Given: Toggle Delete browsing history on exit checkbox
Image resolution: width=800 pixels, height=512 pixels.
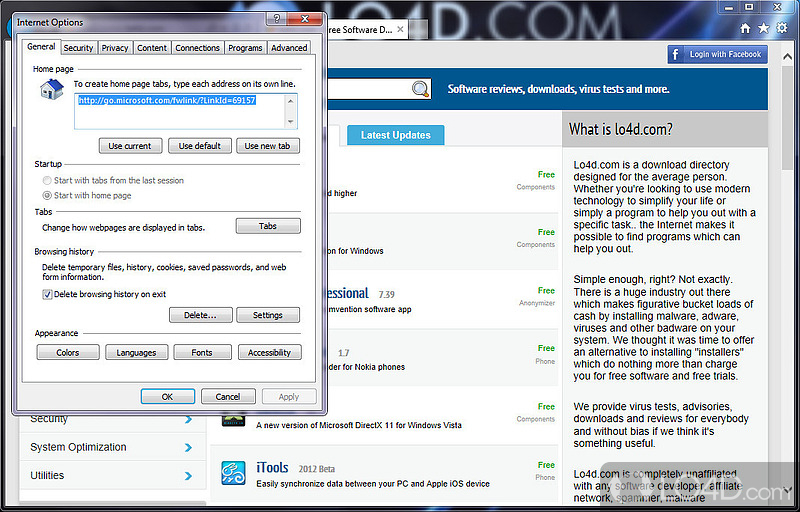Looking at the screenshot, I should tap(47, 294).
